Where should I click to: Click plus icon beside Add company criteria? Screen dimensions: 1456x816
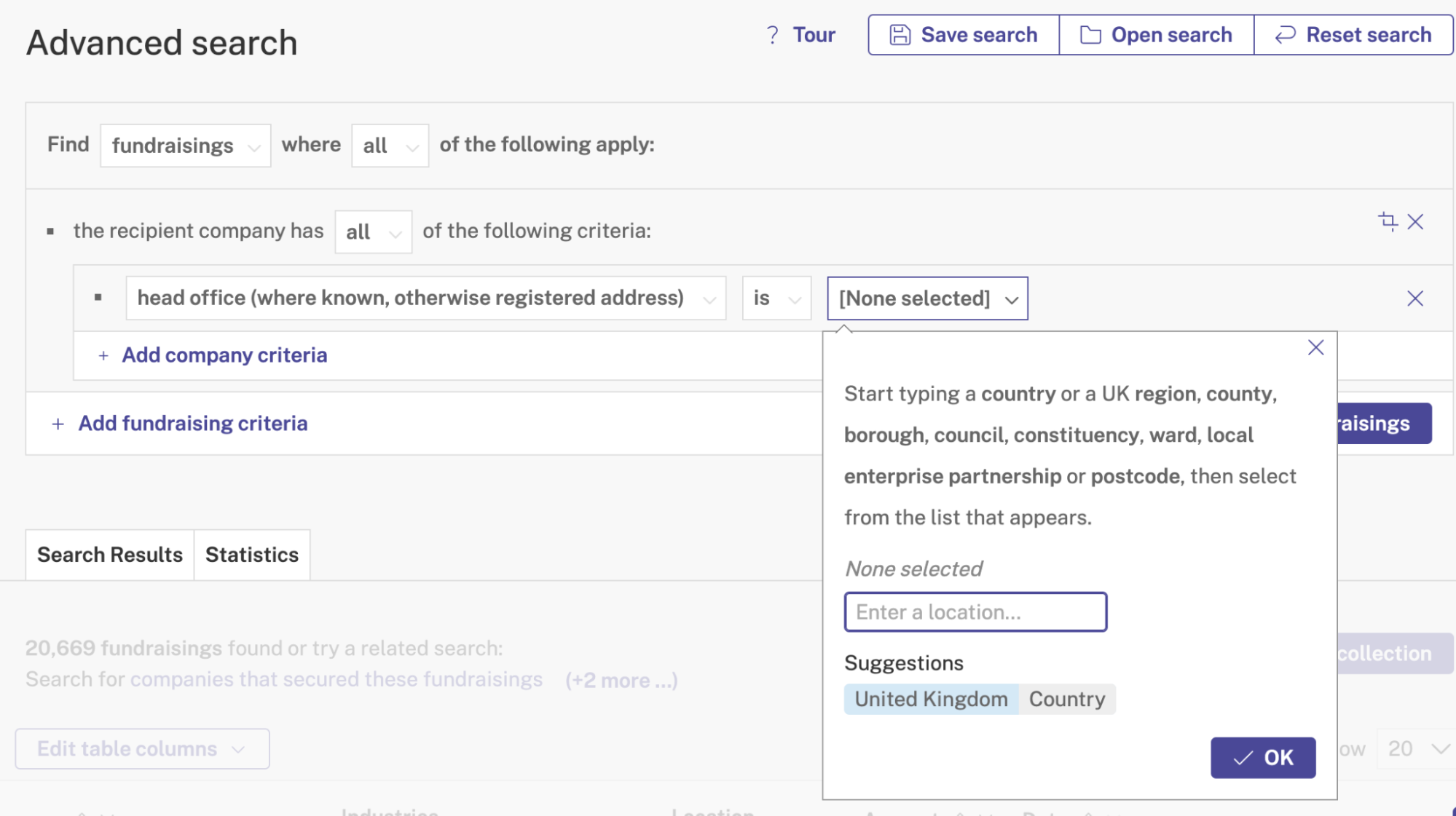pos(103,356)
